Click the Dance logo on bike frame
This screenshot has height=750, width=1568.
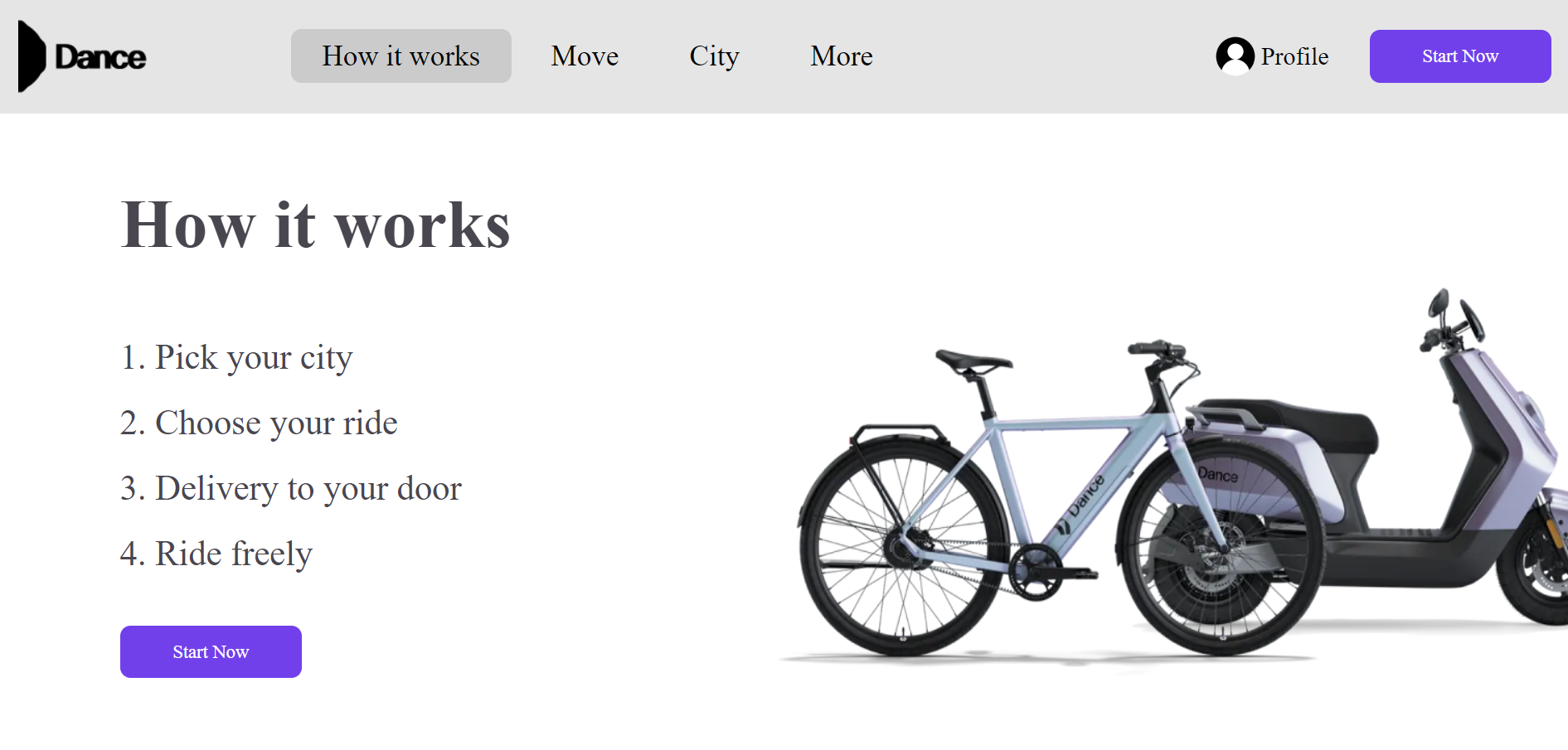1080,505
